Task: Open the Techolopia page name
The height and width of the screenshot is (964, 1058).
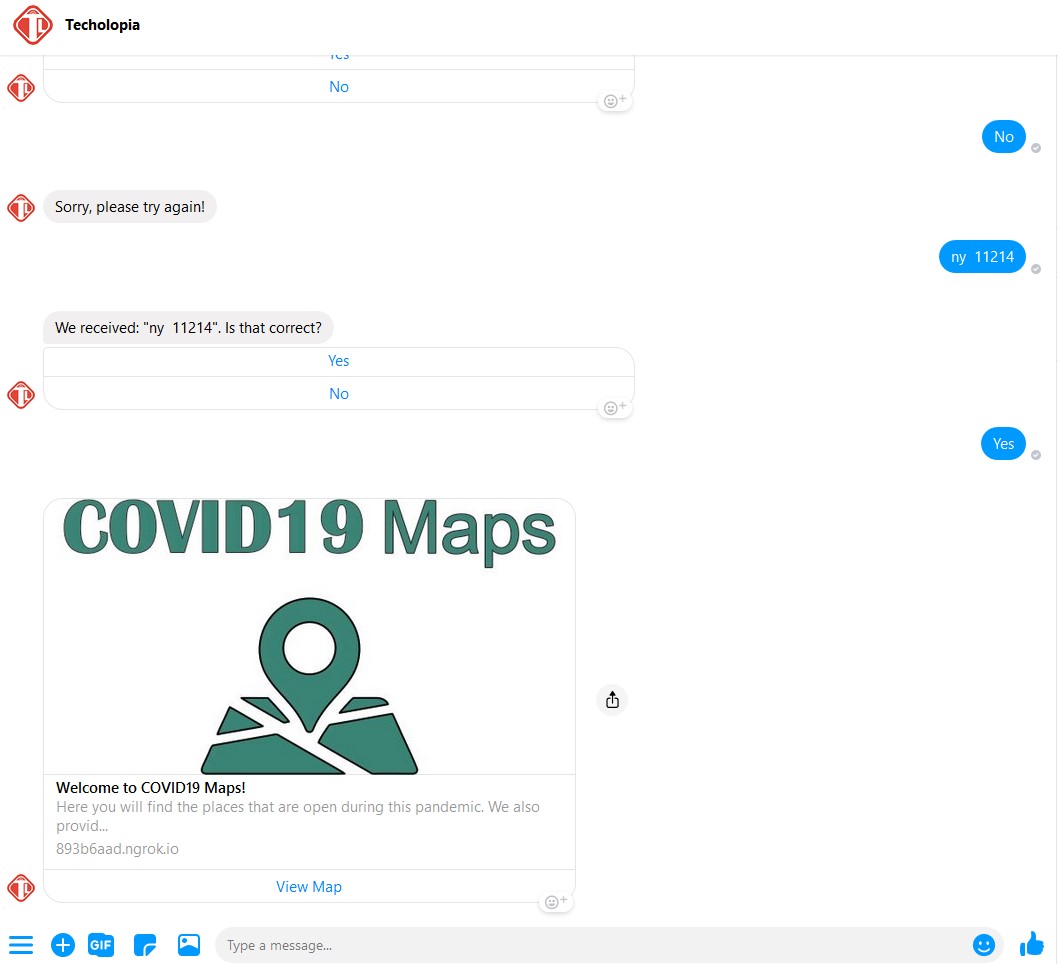Action: coord(103,25)
